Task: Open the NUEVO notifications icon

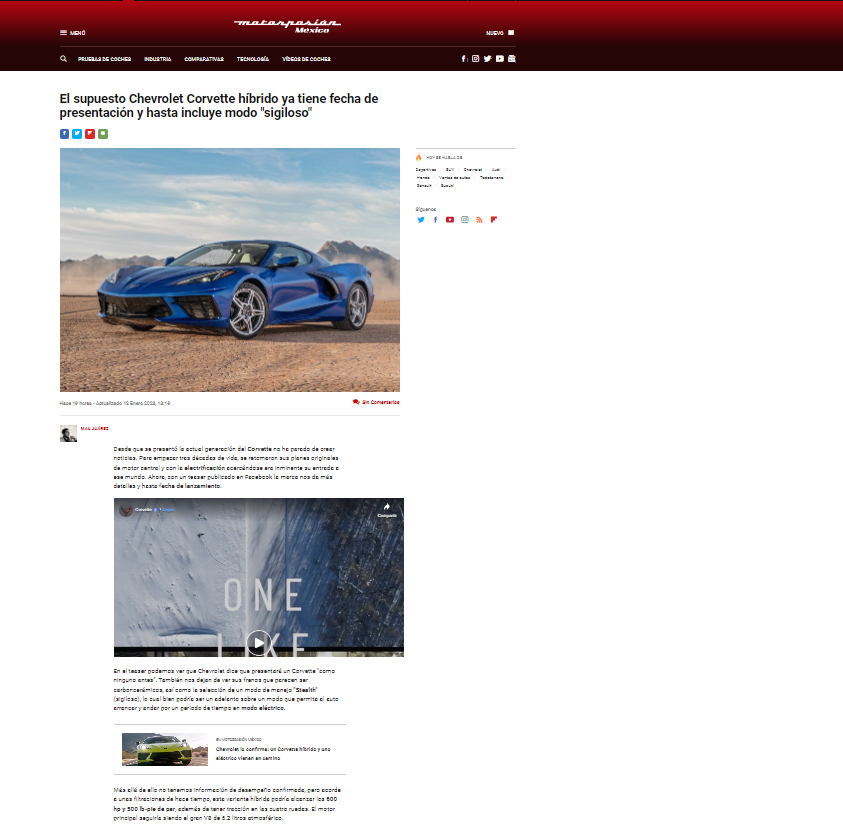Action: 511,33
